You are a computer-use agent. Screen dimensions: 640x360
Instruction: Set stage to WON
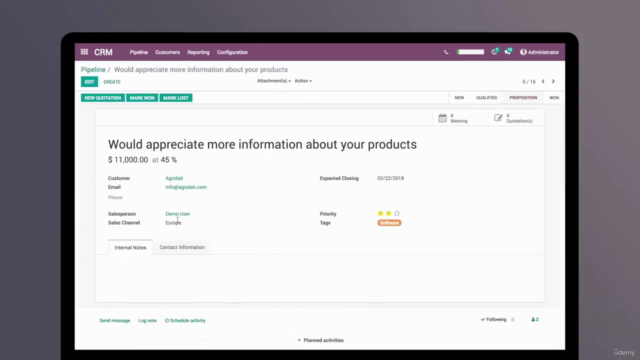[554, 98]
